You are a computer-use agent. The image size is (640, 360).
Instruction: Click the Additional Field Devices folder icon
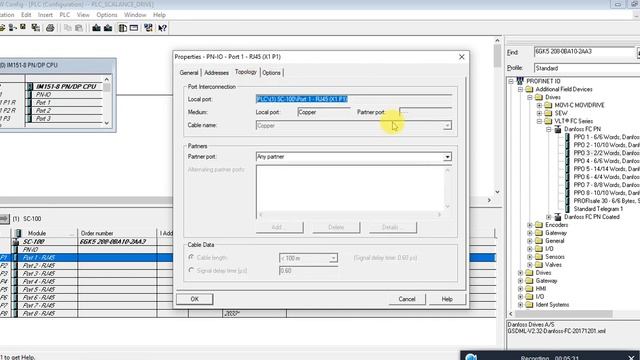(529, 89)
